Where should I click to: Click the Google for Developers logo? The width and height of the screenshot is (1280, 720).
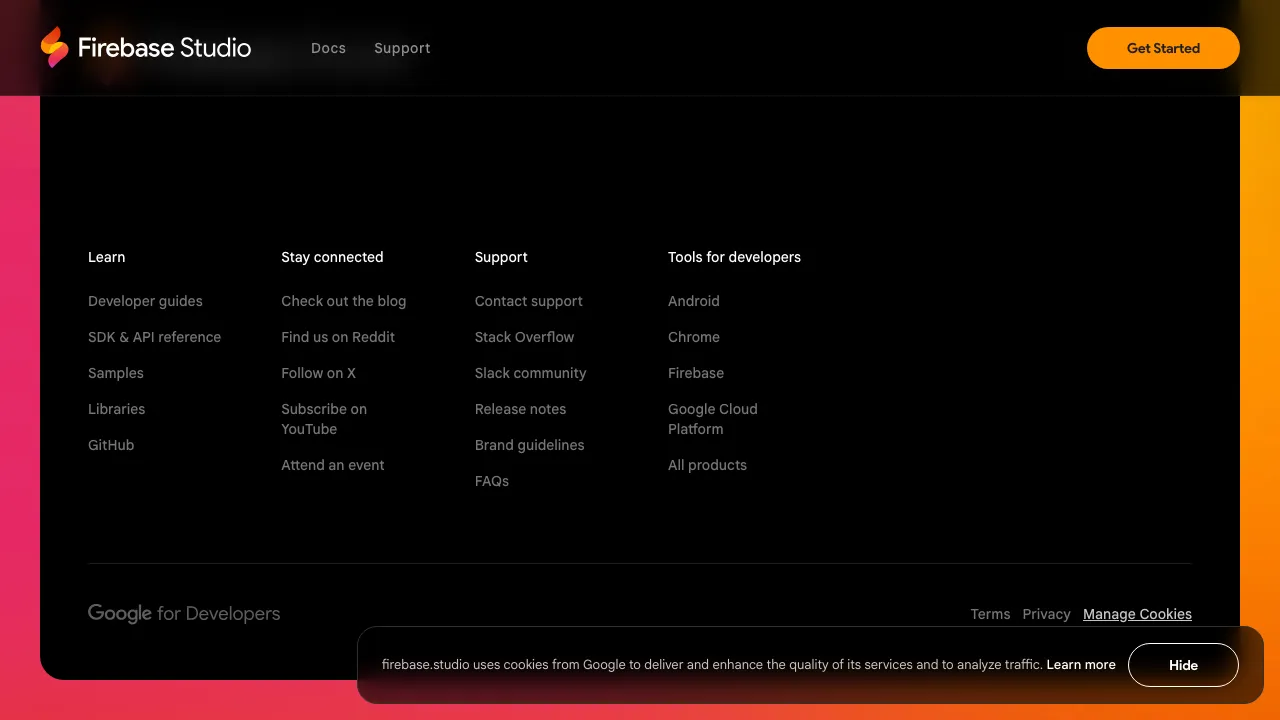click(183, 613)
